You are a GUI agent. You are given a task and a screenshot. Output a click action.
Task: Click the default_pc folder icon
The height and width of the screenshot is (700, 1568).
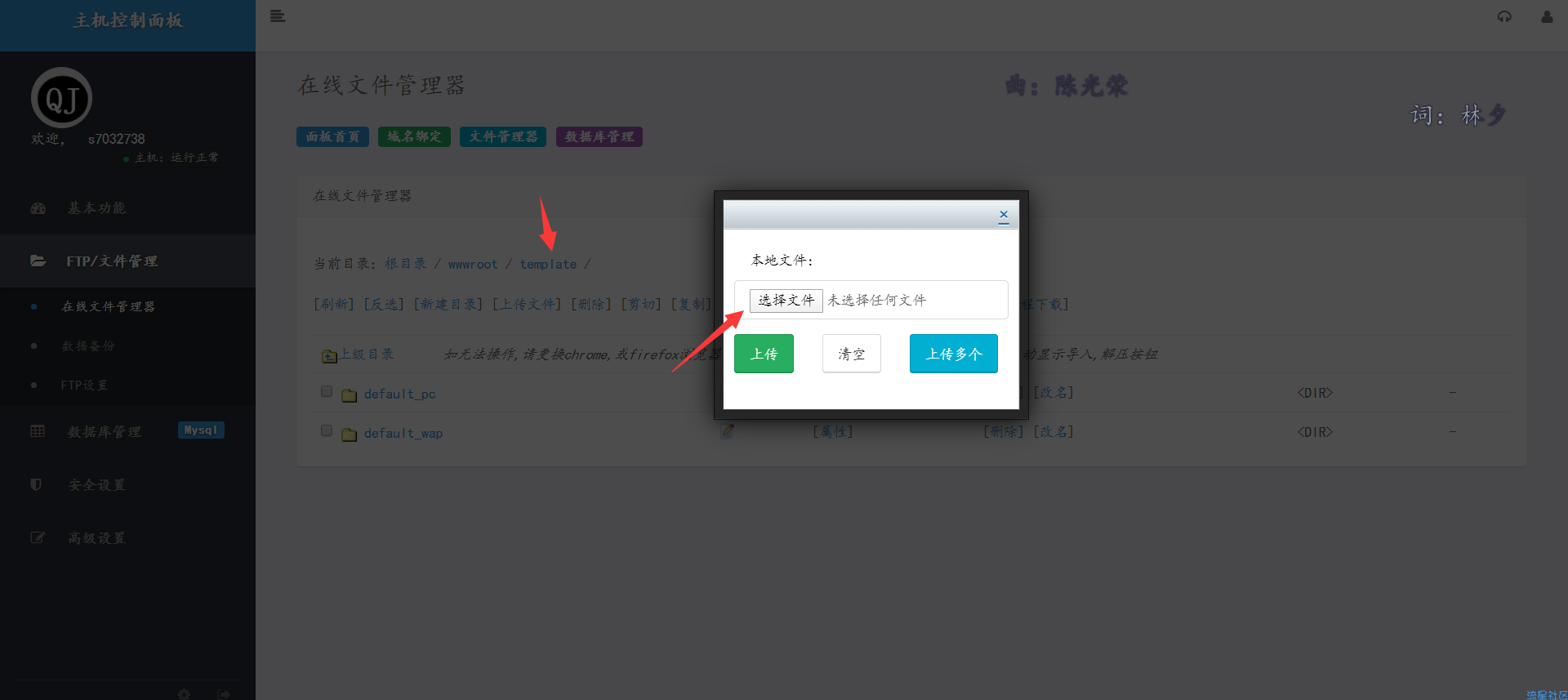pos(350,395)
